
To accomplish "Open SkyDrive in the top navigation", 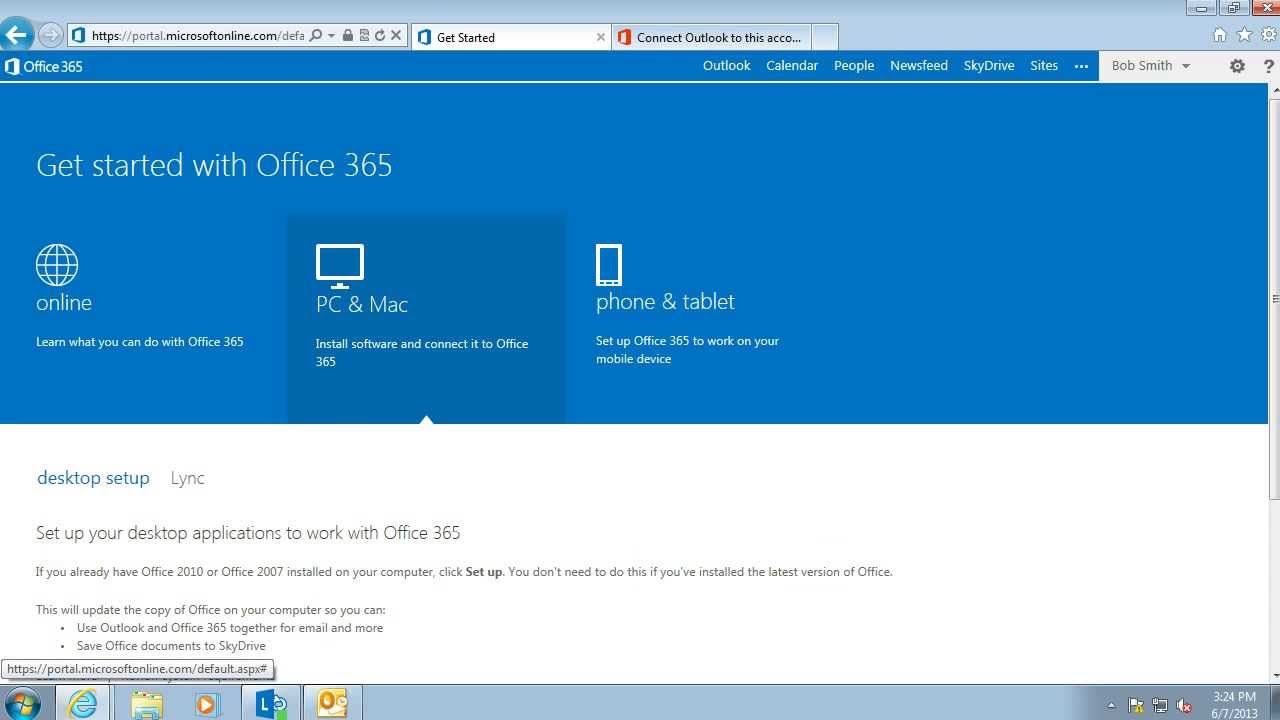I will [x=989, y=66].
